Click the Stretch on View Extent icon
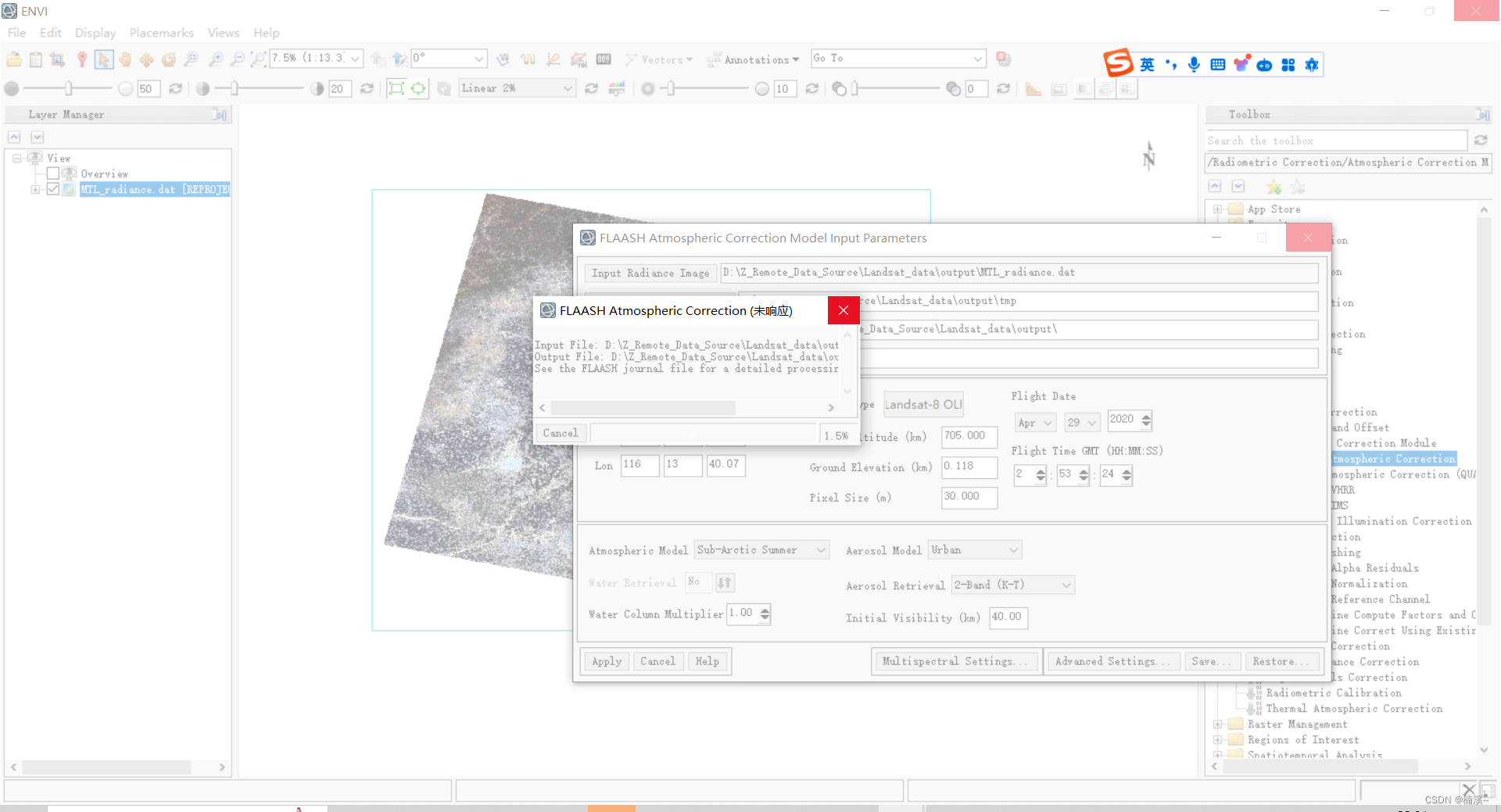The image size is (1501, 812). pos(418,88)
